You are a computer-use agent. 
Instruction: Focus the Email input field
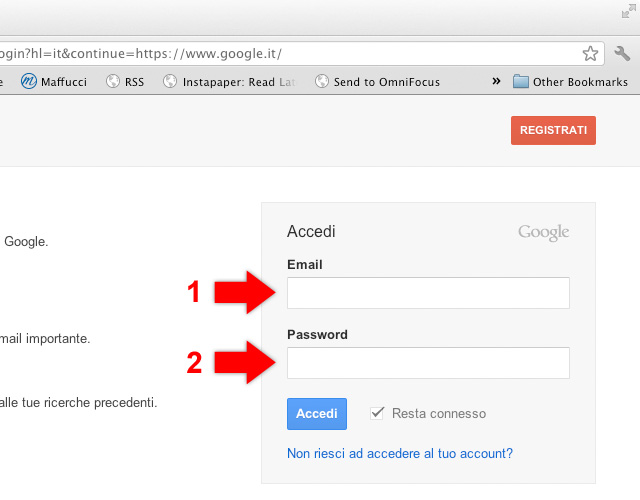tap(428, 293)
